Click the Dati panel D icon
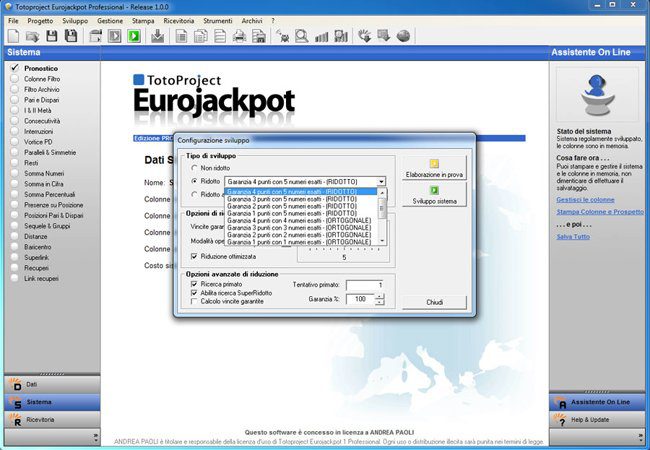The width and height of the screenshot is (650, 450). tap(16, 385)
